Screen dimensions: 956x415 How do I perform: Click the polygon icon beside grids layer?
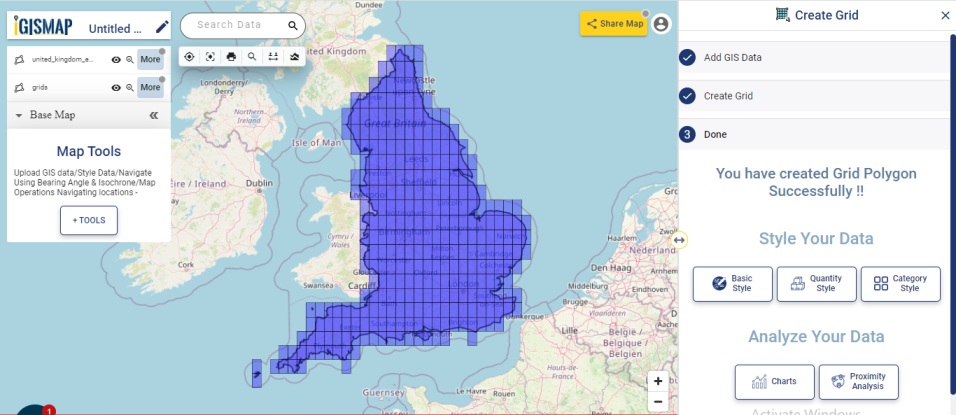click(x=19, y=88)
